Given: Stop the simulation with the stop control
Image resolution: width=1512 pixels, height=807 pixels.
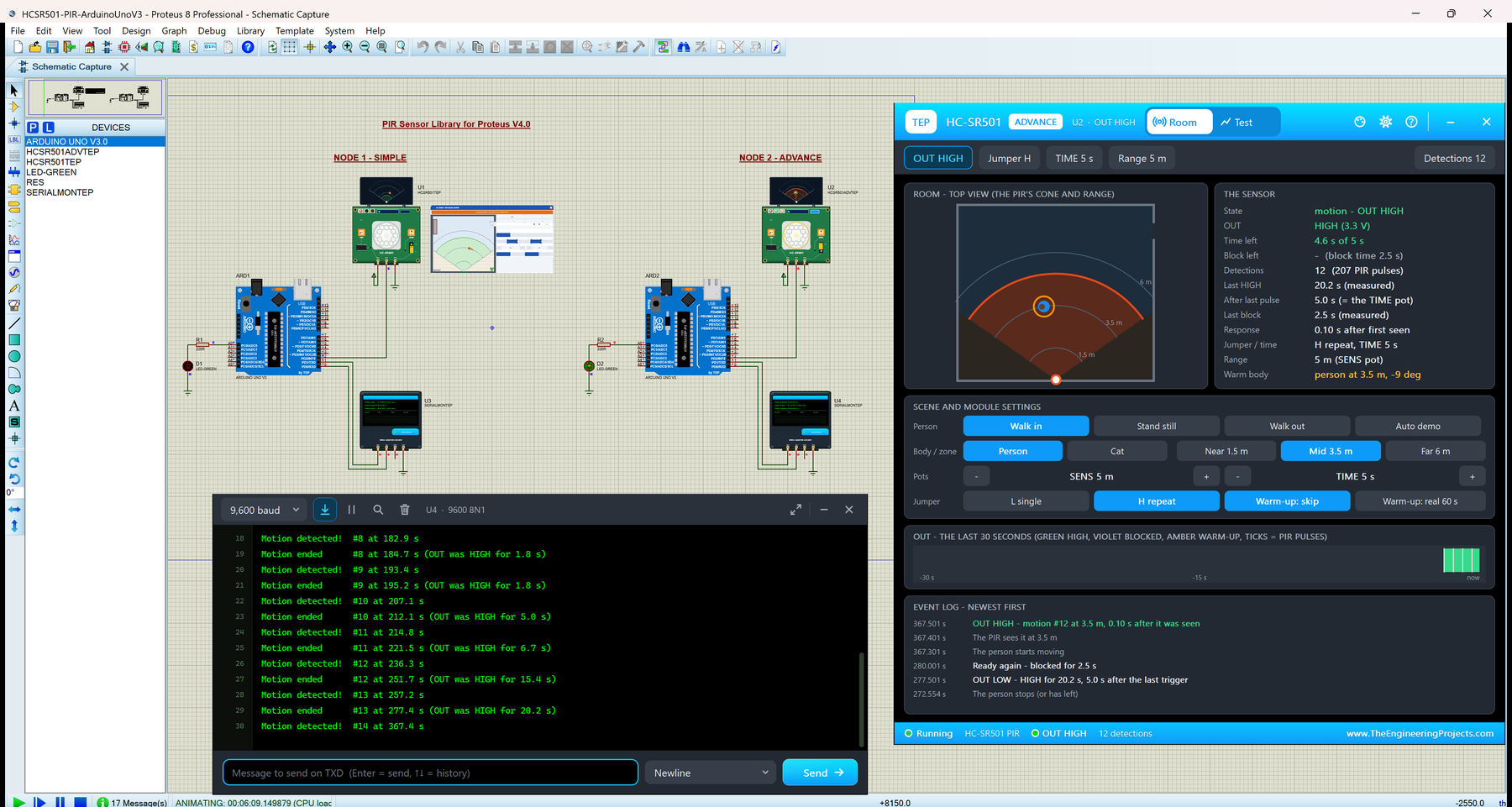Looking at the screenshot, I should [x=81, y=802].
